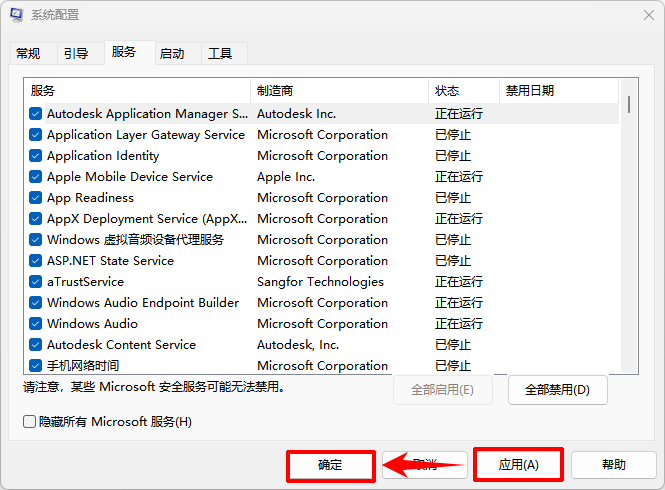Switch to the 常规 tab

(33, 53)
